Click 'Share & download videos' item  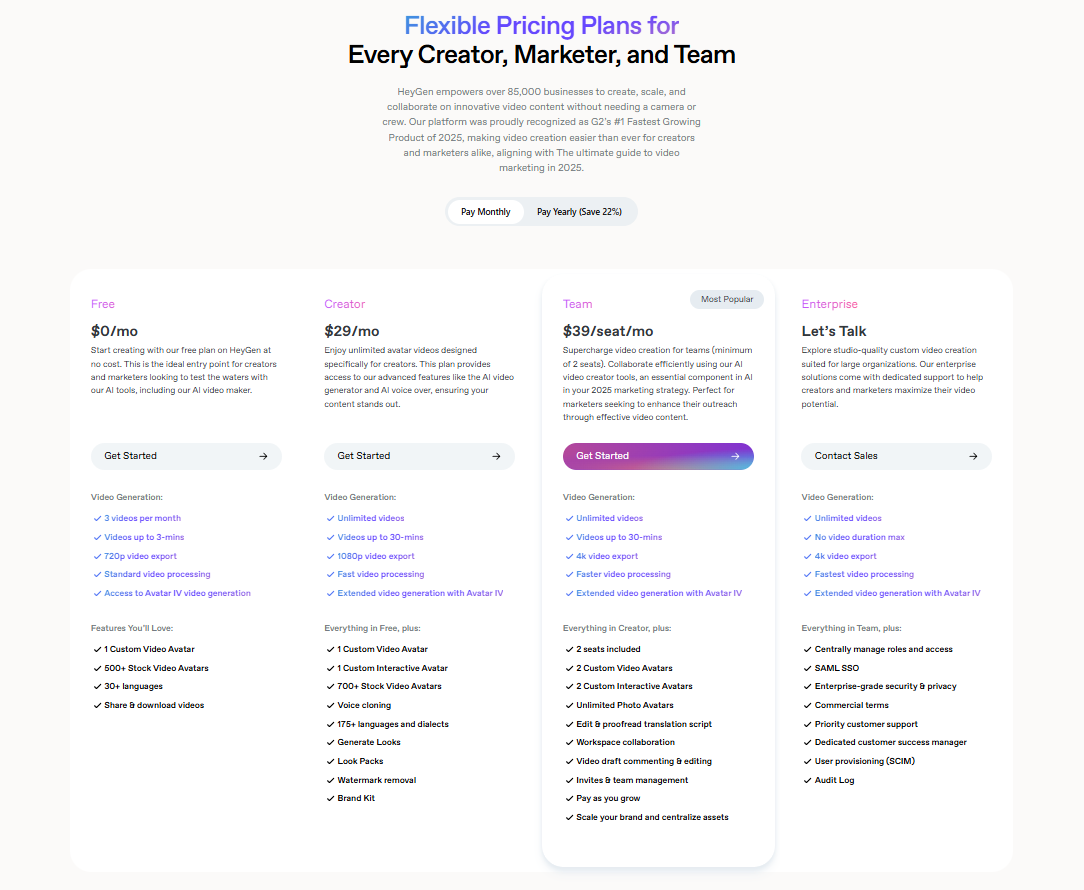coord(154,705)
